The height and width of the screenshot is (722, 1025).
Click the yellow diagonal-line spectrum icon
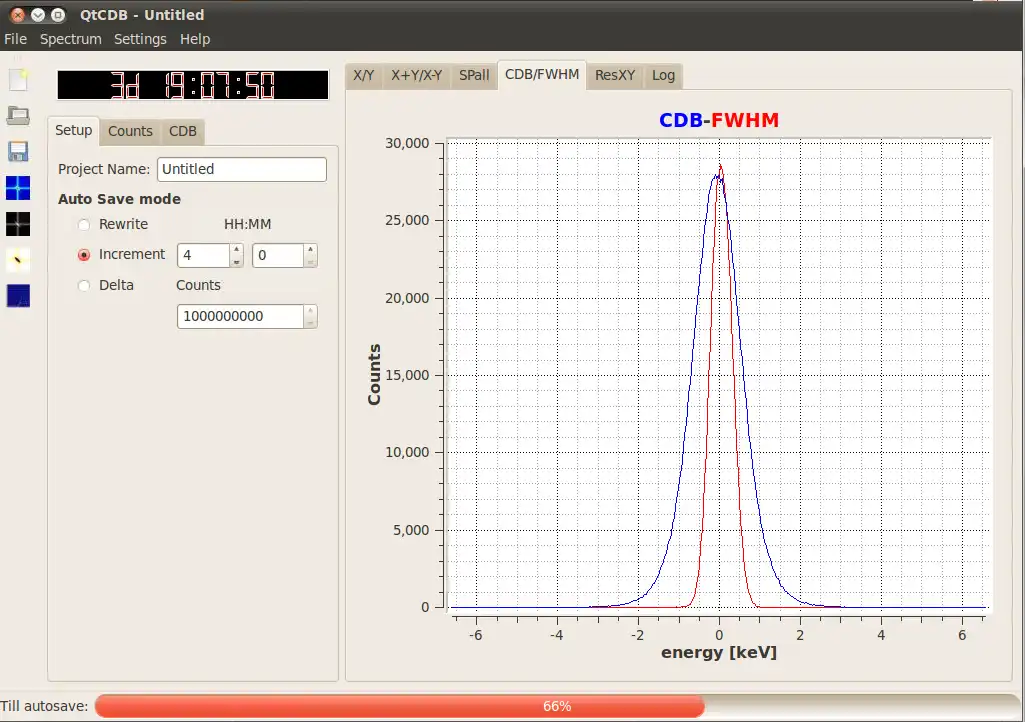[18, 260]
